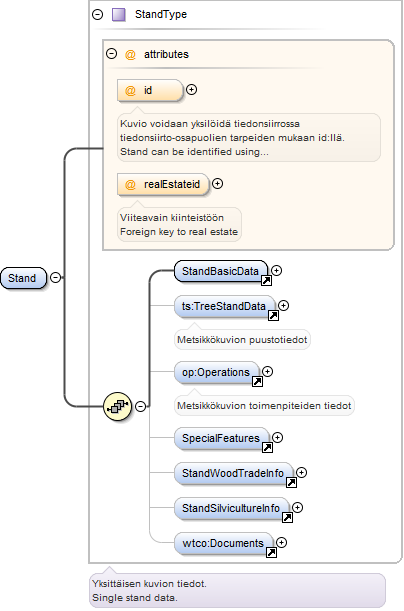Select the Stand root element
This screenshot has height=611, width=404.
24,278
